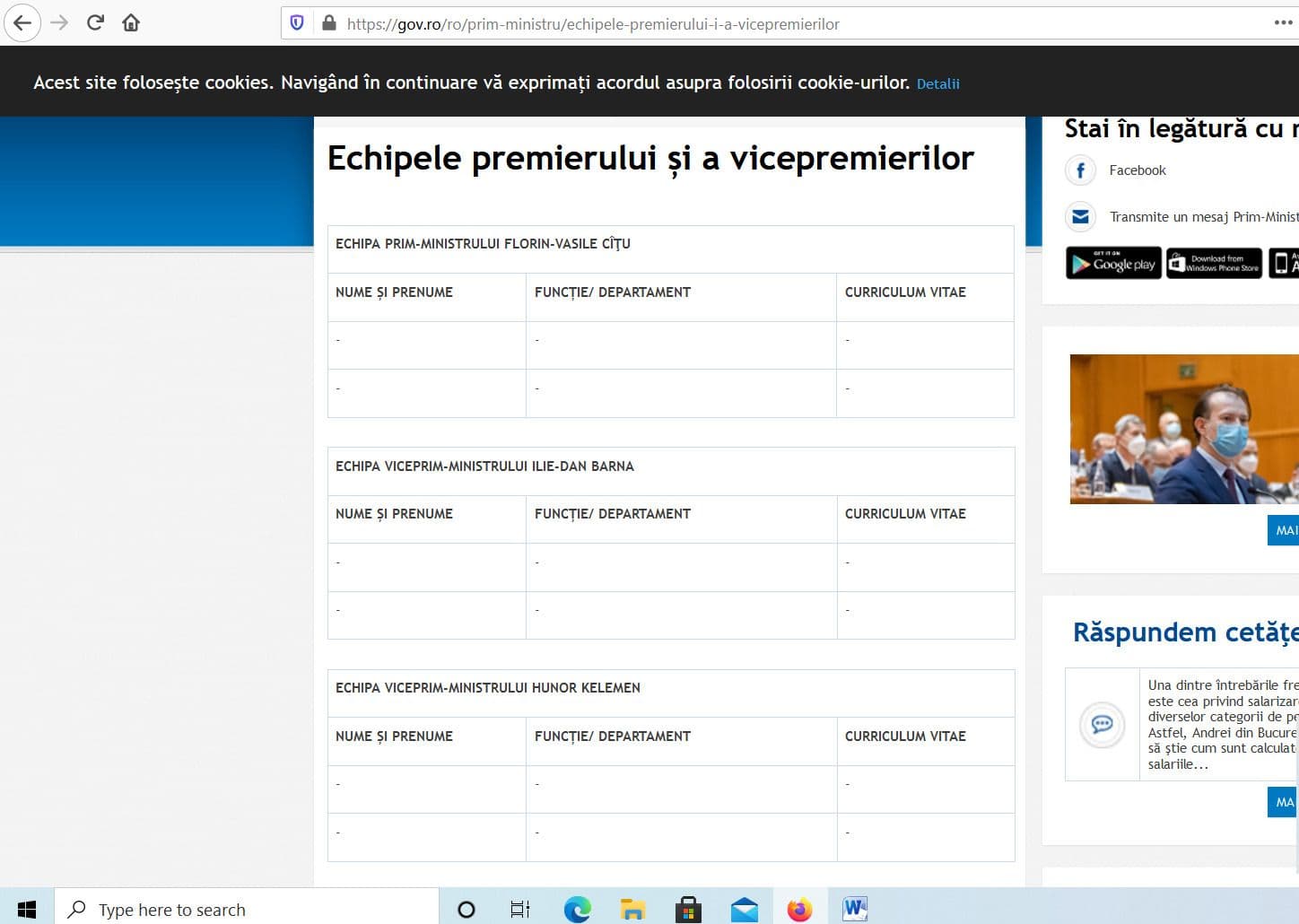Open the Windows Start menu
This screenshot has height=924, width=1299.
(27, 909)
